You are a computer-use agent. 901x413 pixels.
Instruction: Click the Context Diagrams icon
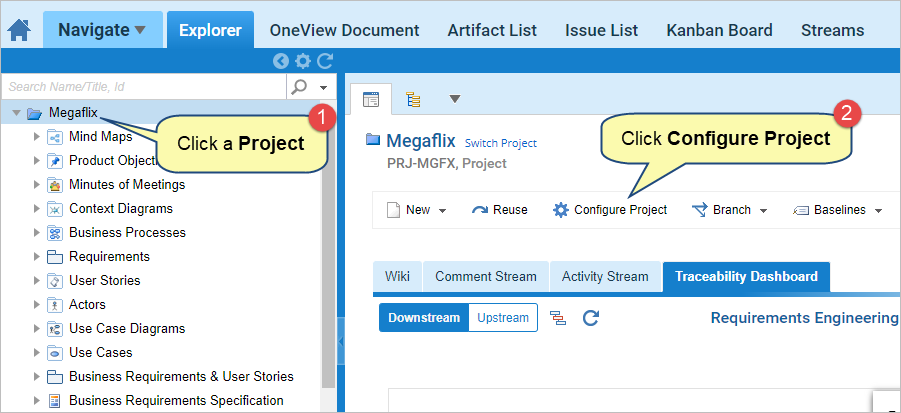pos(55,209)
